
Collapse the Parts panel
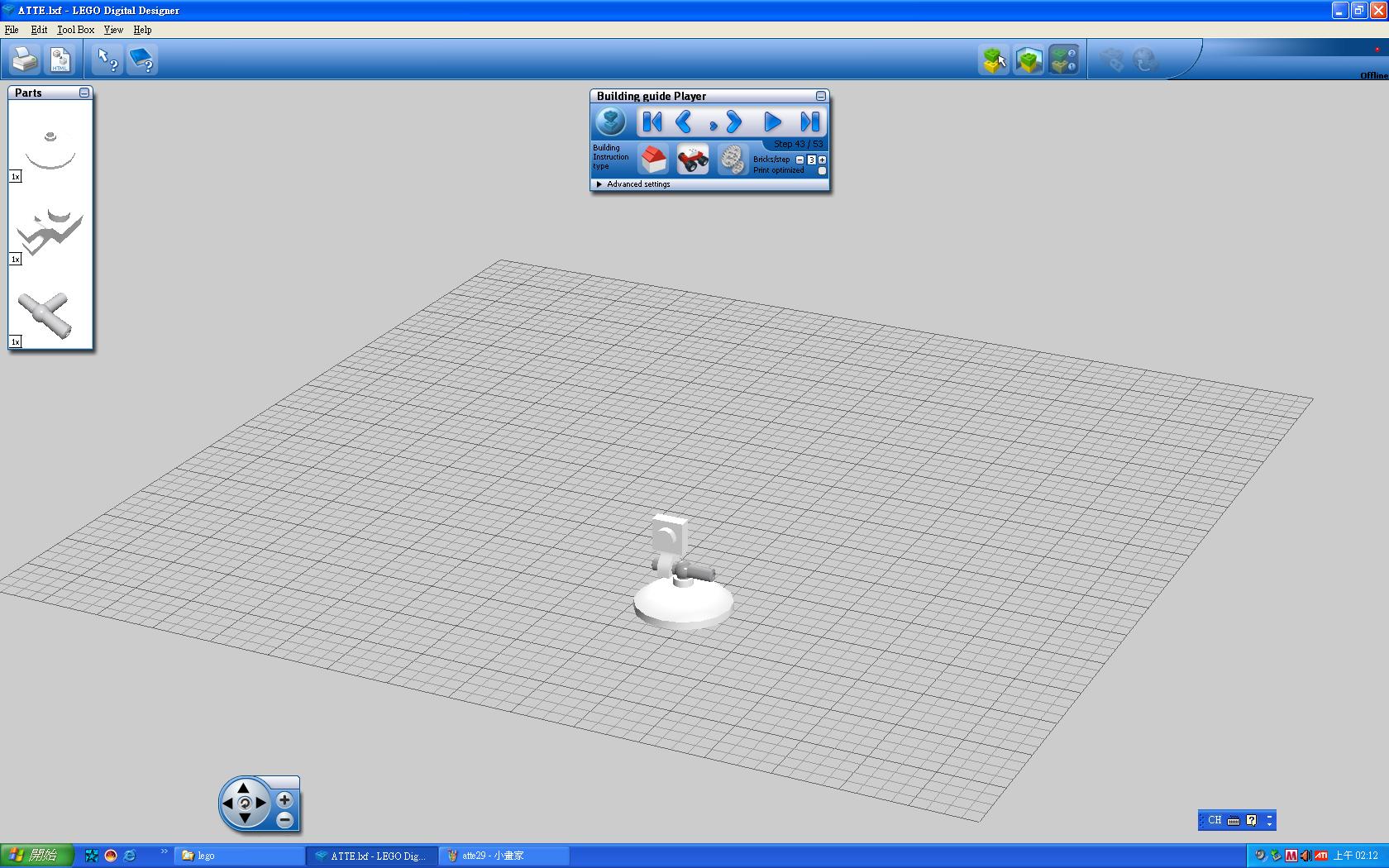pyautogui.click(x=84, y=93)
